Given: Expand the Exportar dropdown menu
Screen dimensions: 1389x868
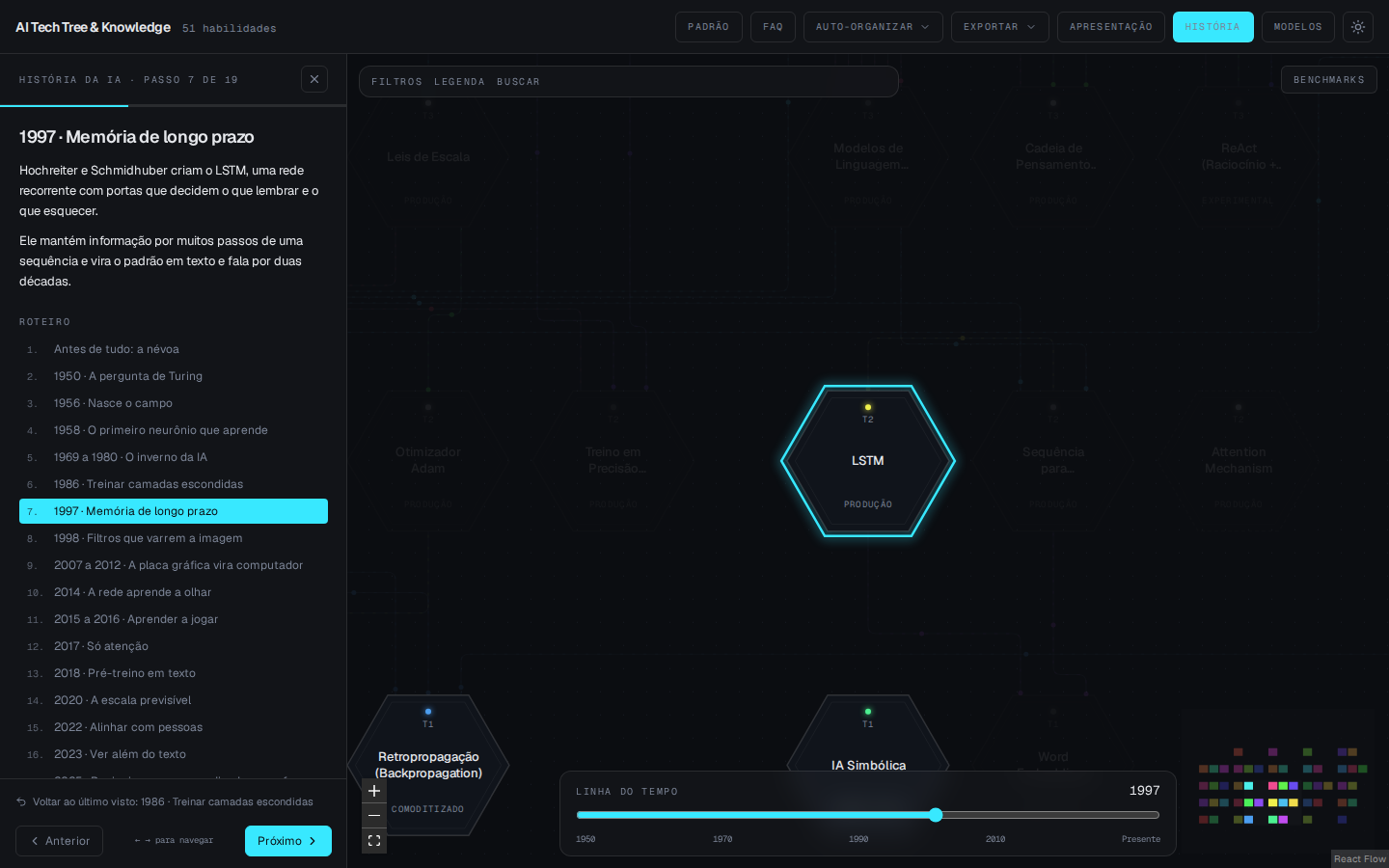Looking at the screenshot, I should coord(1000,27).
